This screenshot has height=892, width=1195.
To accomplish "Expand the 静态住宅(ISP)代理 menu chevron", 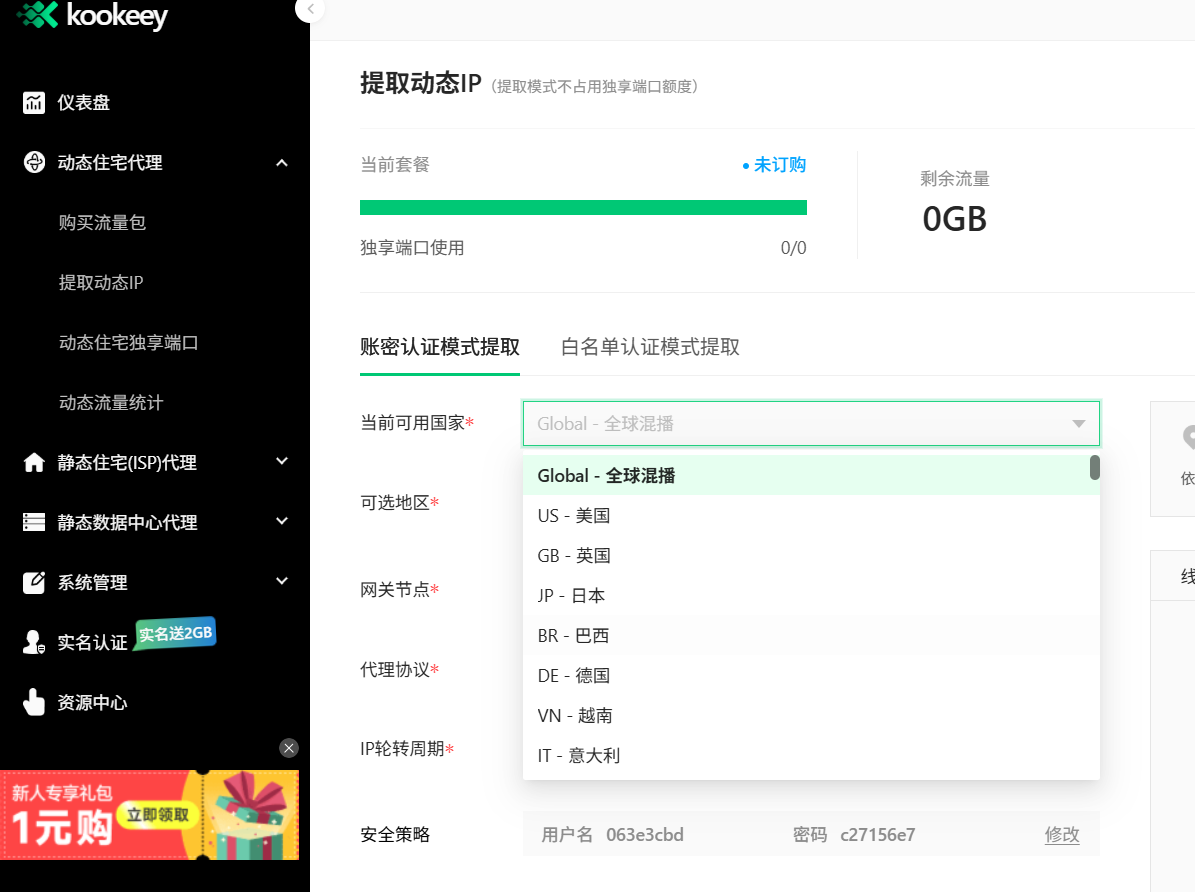I will (x=282, y=461).
